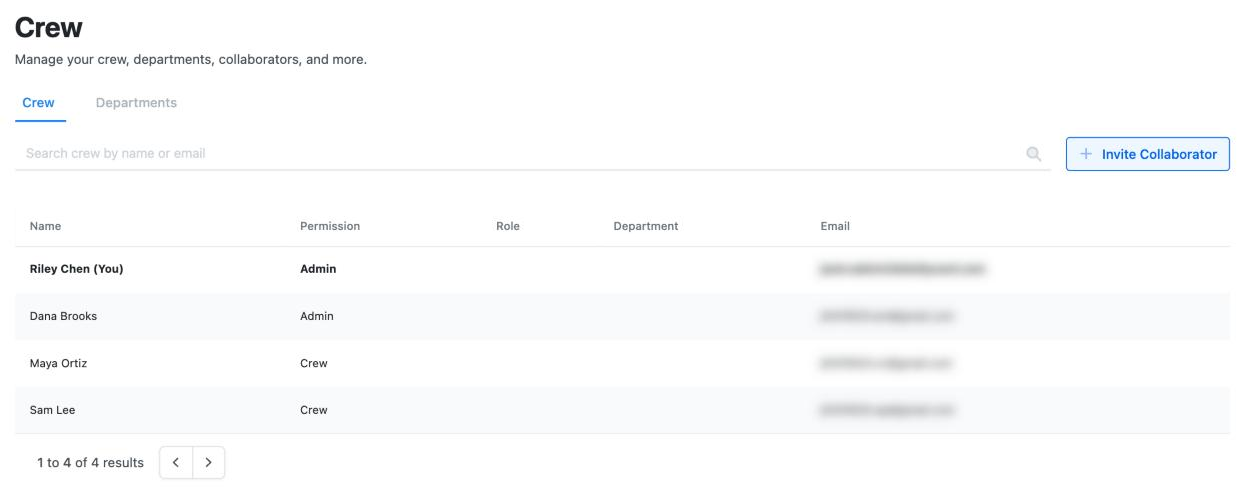1242x492 pixels.
Task: Click the Crew page heading
Action: point(49,28)
